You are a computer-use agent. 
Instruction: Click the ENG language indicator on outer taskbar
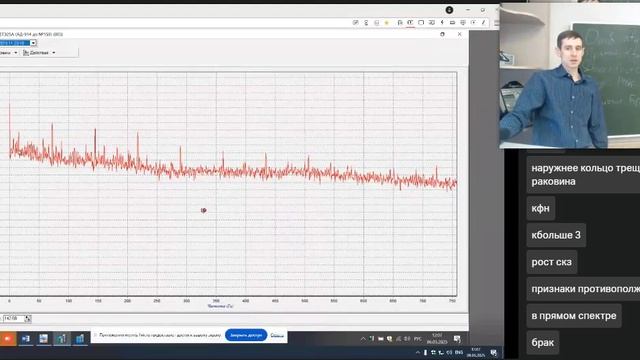click(x=459, y=352)
